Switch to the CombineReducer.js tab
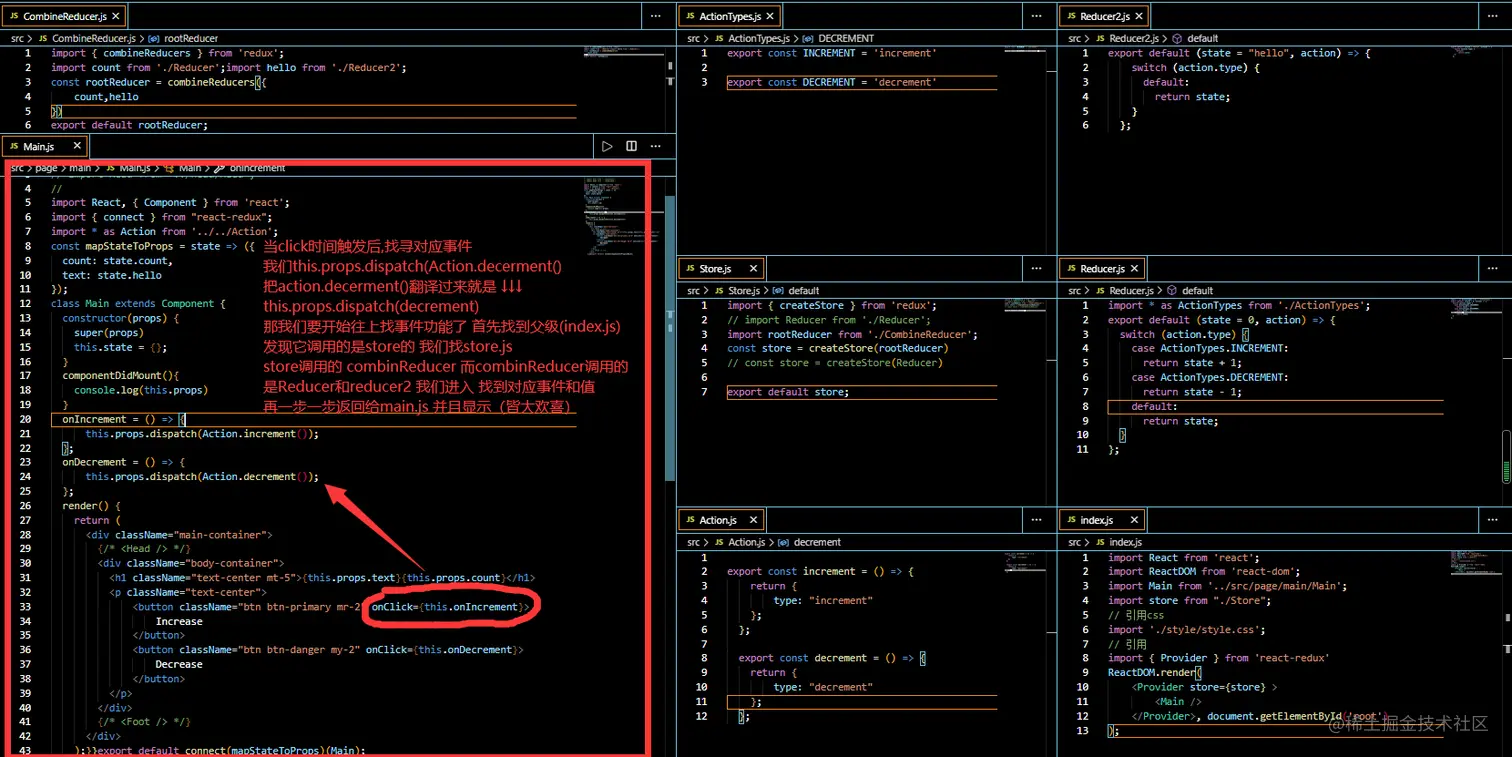The height and width of the screenshot is (757, 1512). tap(62, 17)
